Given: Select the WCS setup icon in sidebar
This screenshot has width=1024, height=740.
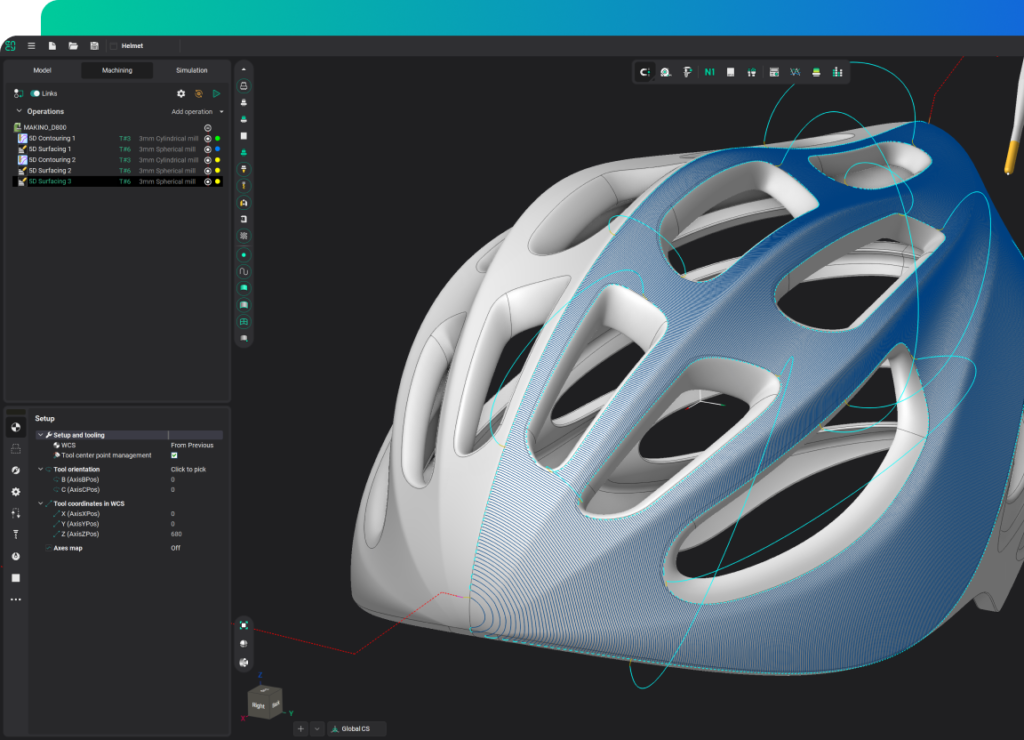Looking at the screenshot, I should point(16,427).
